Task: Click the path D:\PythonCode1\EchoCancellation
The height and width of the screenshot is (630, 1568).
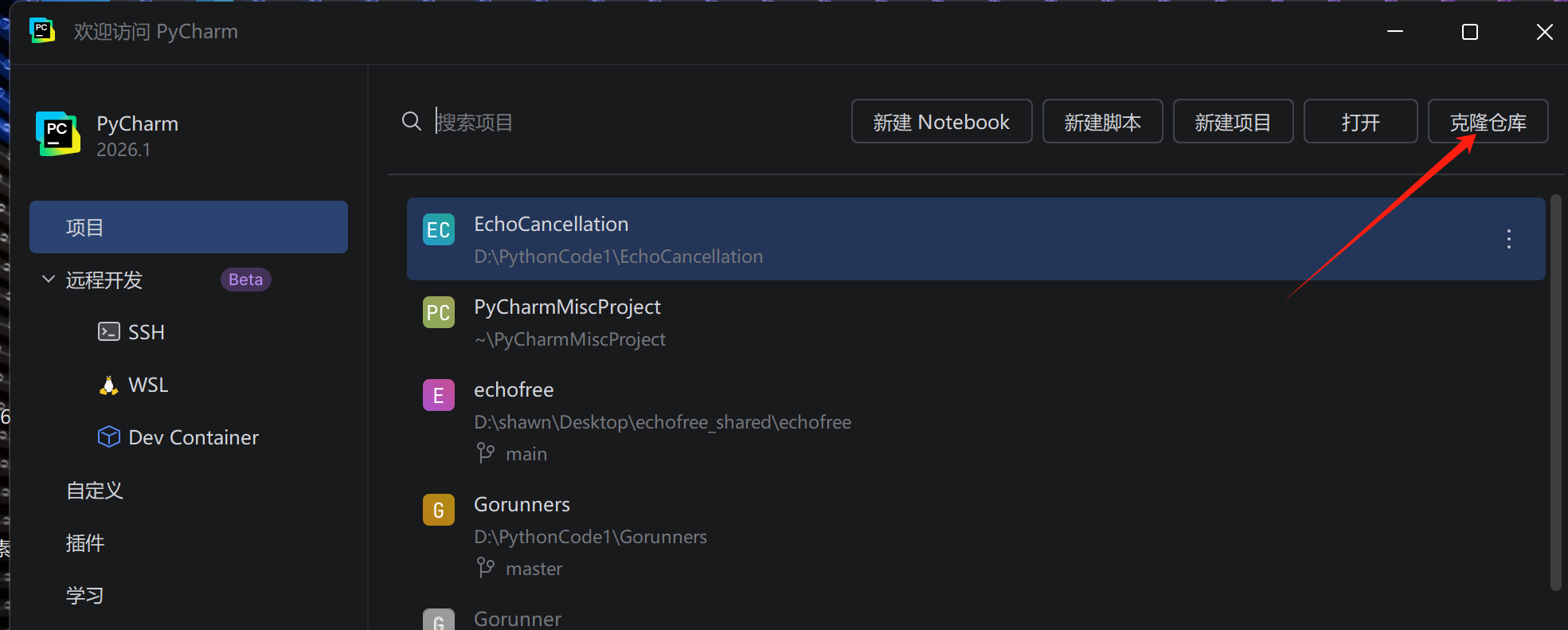Action: click(x=618, y=256)
